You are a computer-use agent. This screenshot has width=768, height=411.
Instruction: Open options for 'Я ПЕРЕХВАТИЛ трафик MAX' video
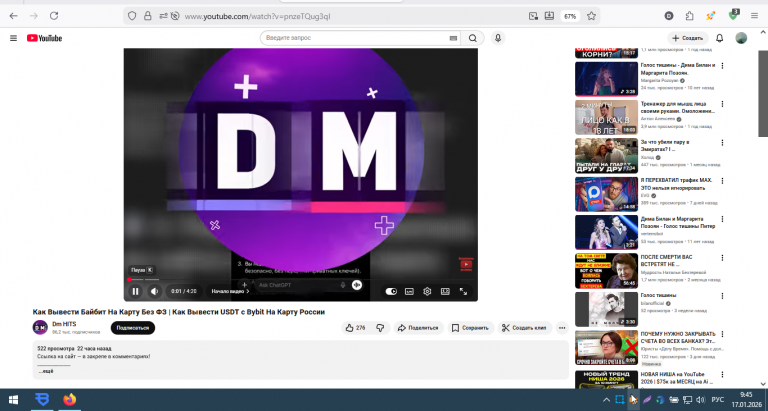(x=722, y=181)
